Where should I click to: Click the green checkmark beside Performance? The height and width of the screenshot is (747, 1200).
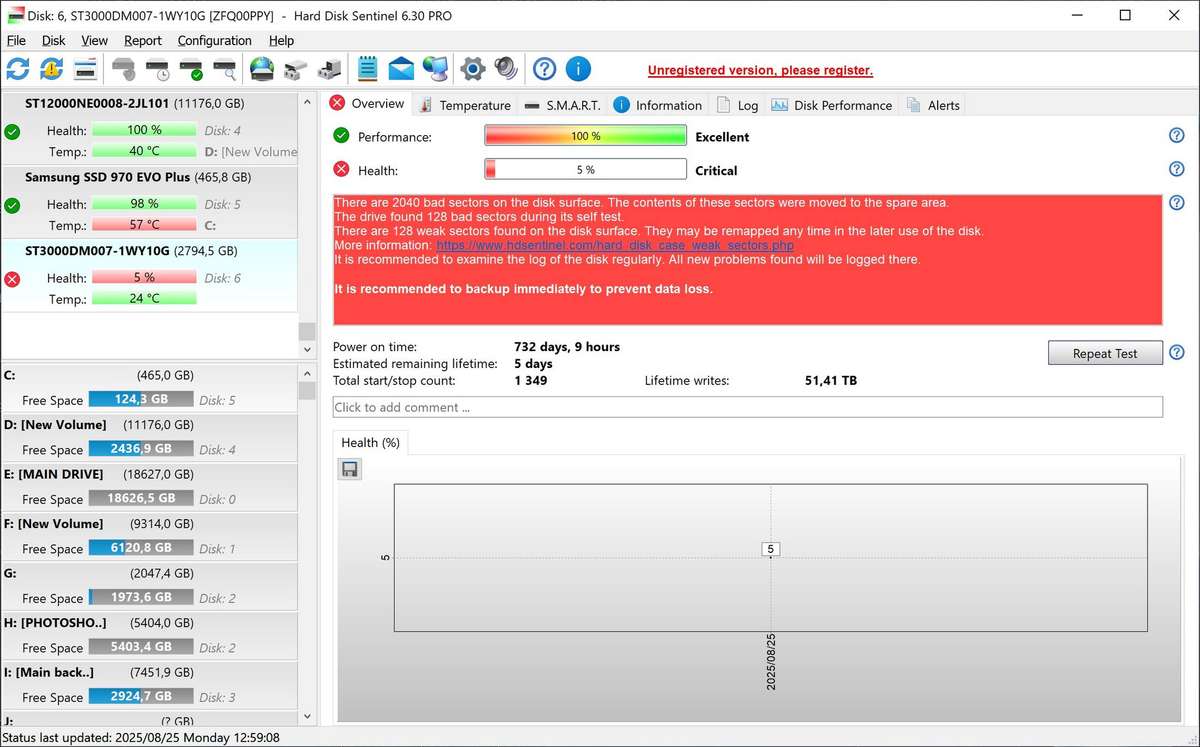point(340,136)
